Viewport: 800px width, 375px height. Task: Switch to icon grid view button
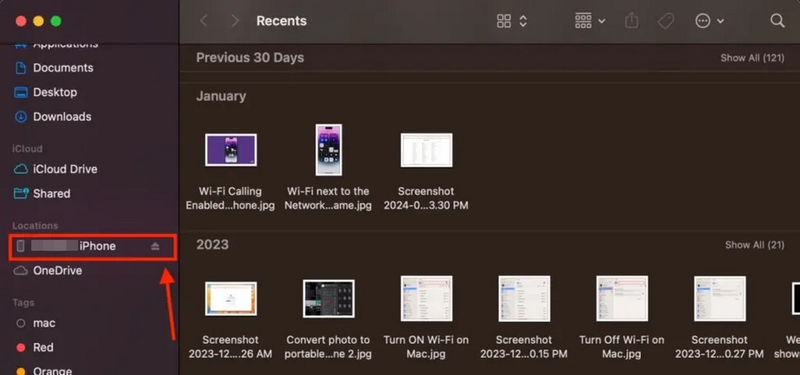point(504,21)
